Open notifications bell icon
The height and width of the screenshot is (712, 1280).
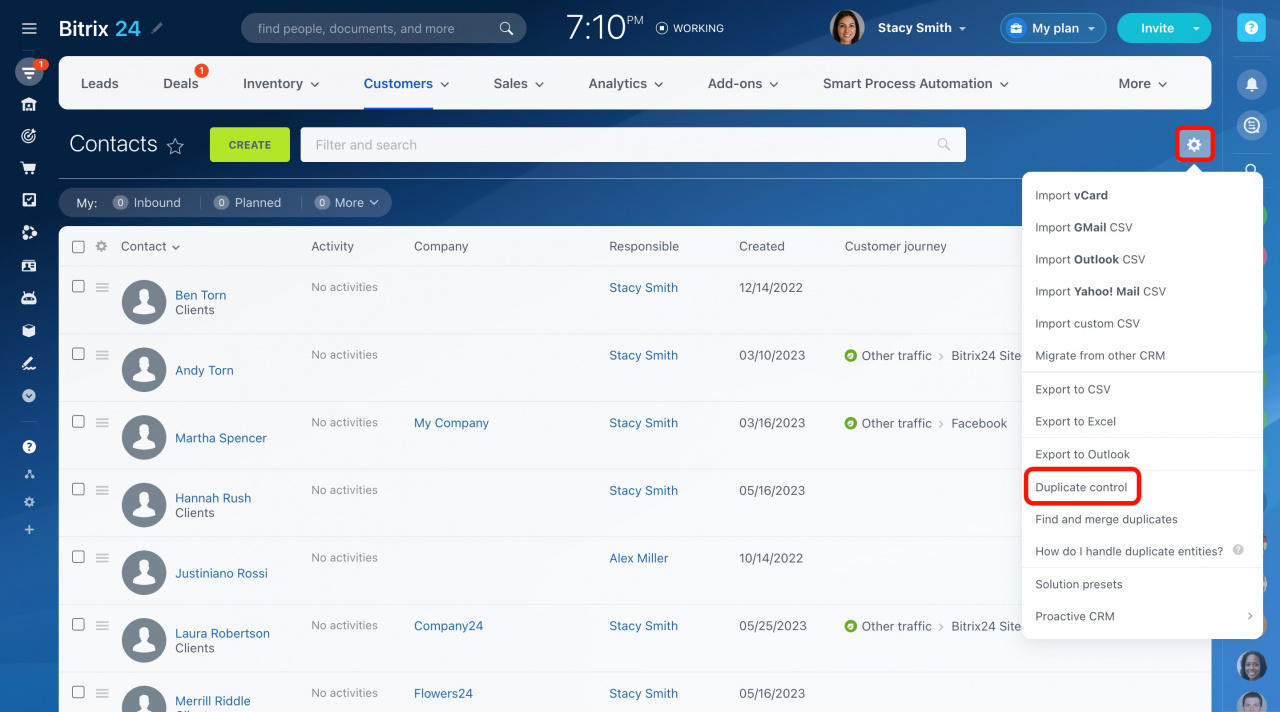point(1251,85)
